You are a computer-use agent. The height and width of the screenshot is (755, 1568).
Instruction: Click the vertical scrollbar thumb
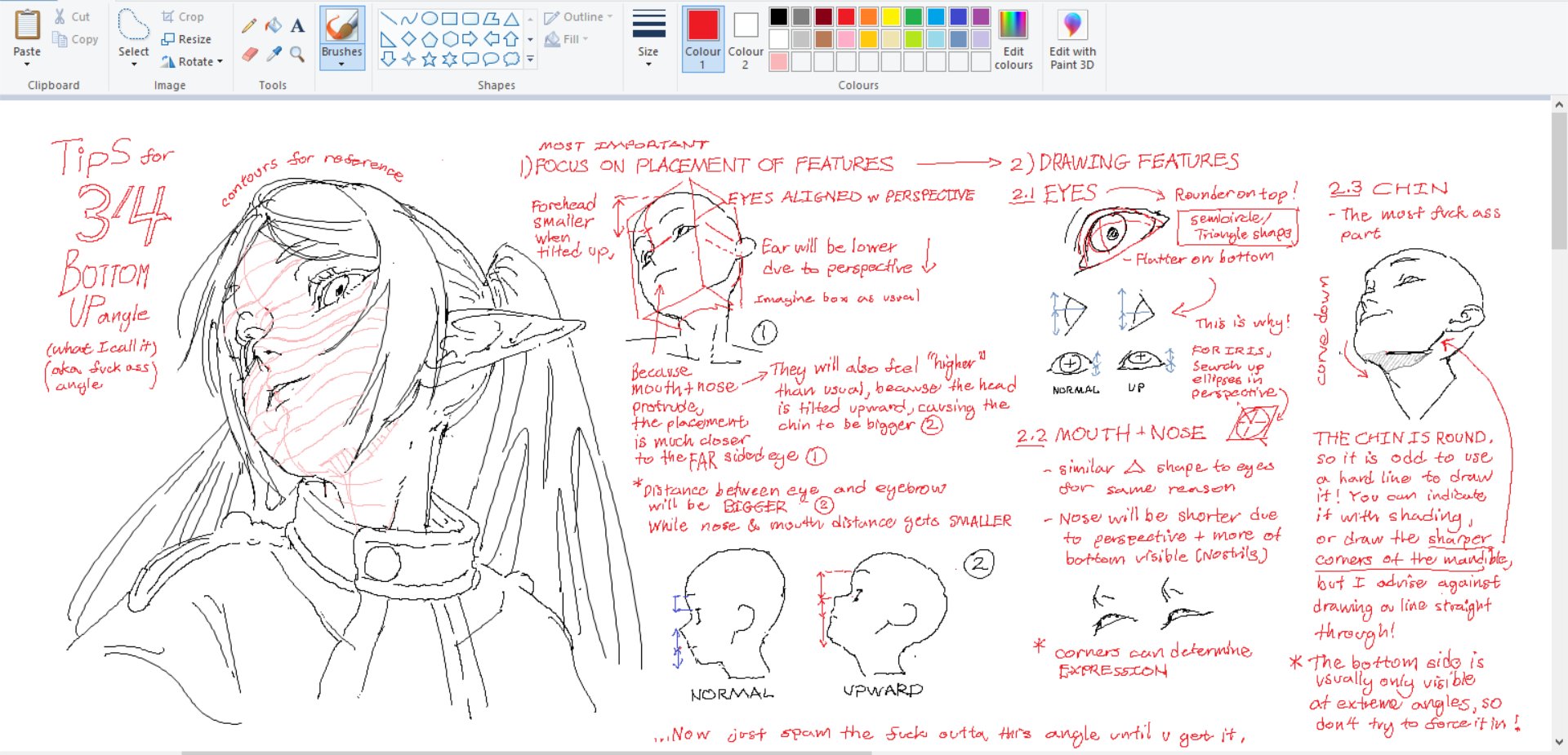pyautogui.click(x=1559, y=180)
